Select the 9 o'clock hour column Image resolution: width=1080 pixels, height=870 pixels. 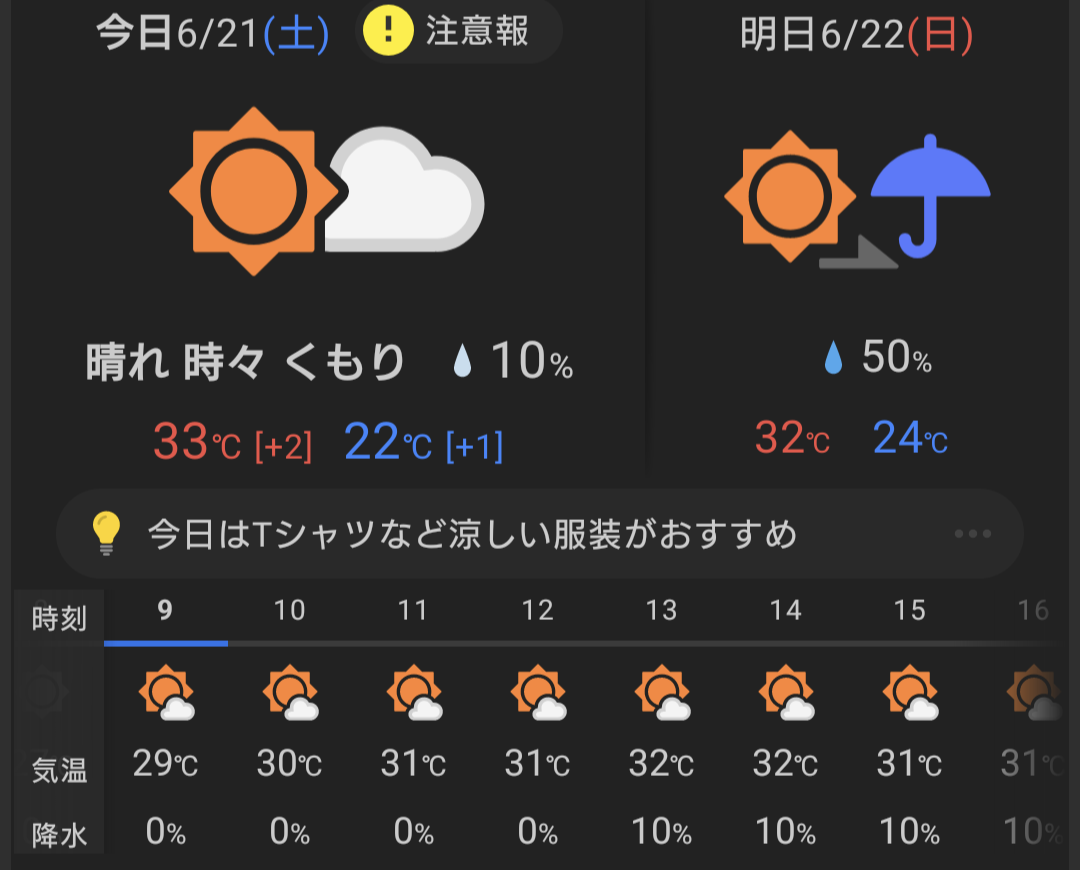point(165,720)
